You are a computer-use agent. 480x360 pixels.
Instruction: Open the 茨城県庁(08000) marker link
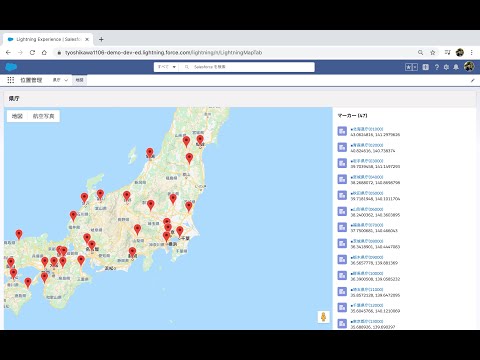tap(367, 241)
